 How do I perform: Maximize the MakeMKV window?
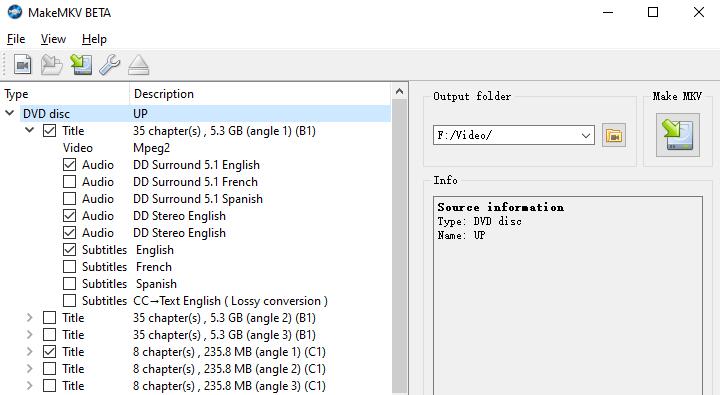(653, 12)
